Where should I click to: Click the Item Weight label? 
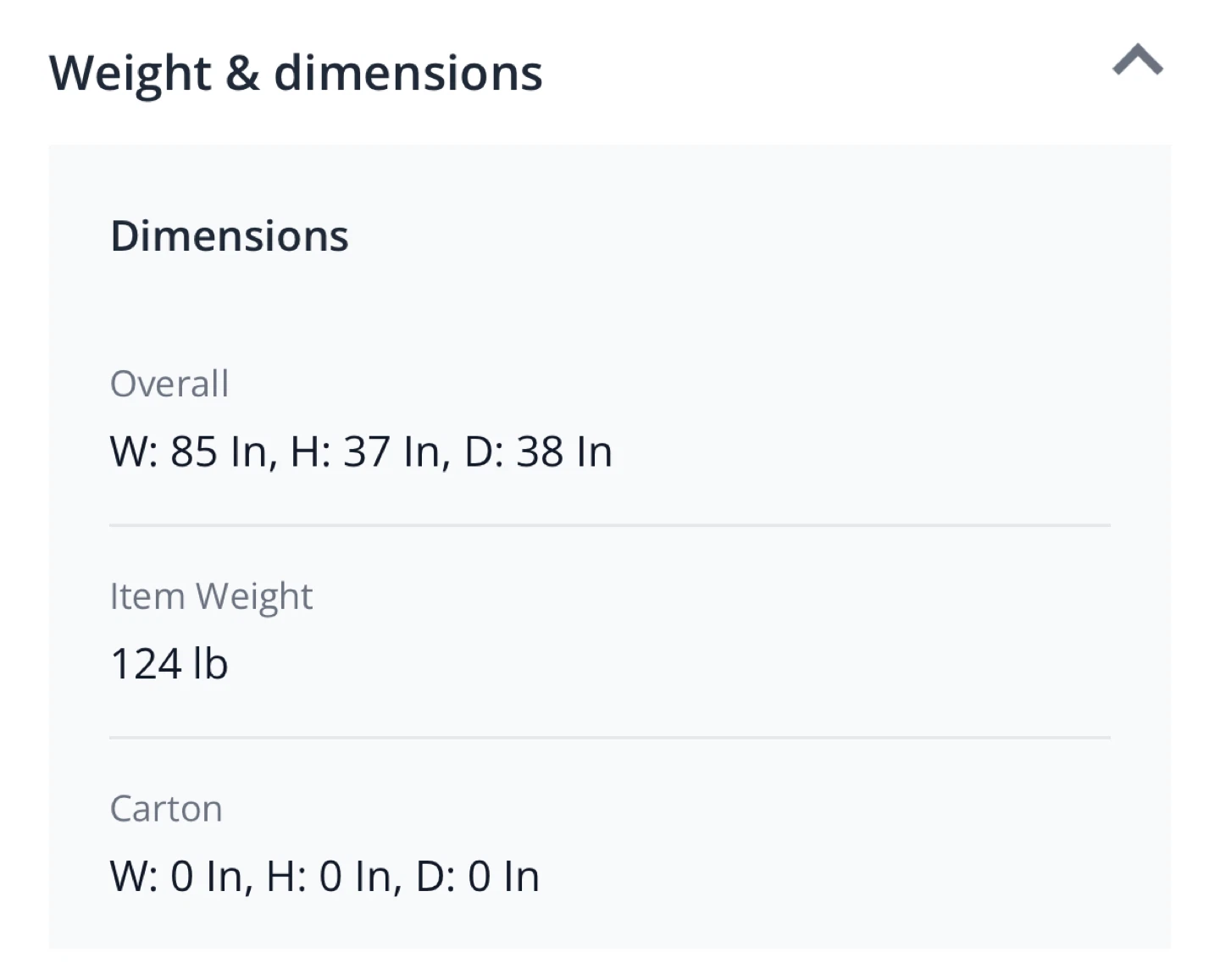click(212, 597)
